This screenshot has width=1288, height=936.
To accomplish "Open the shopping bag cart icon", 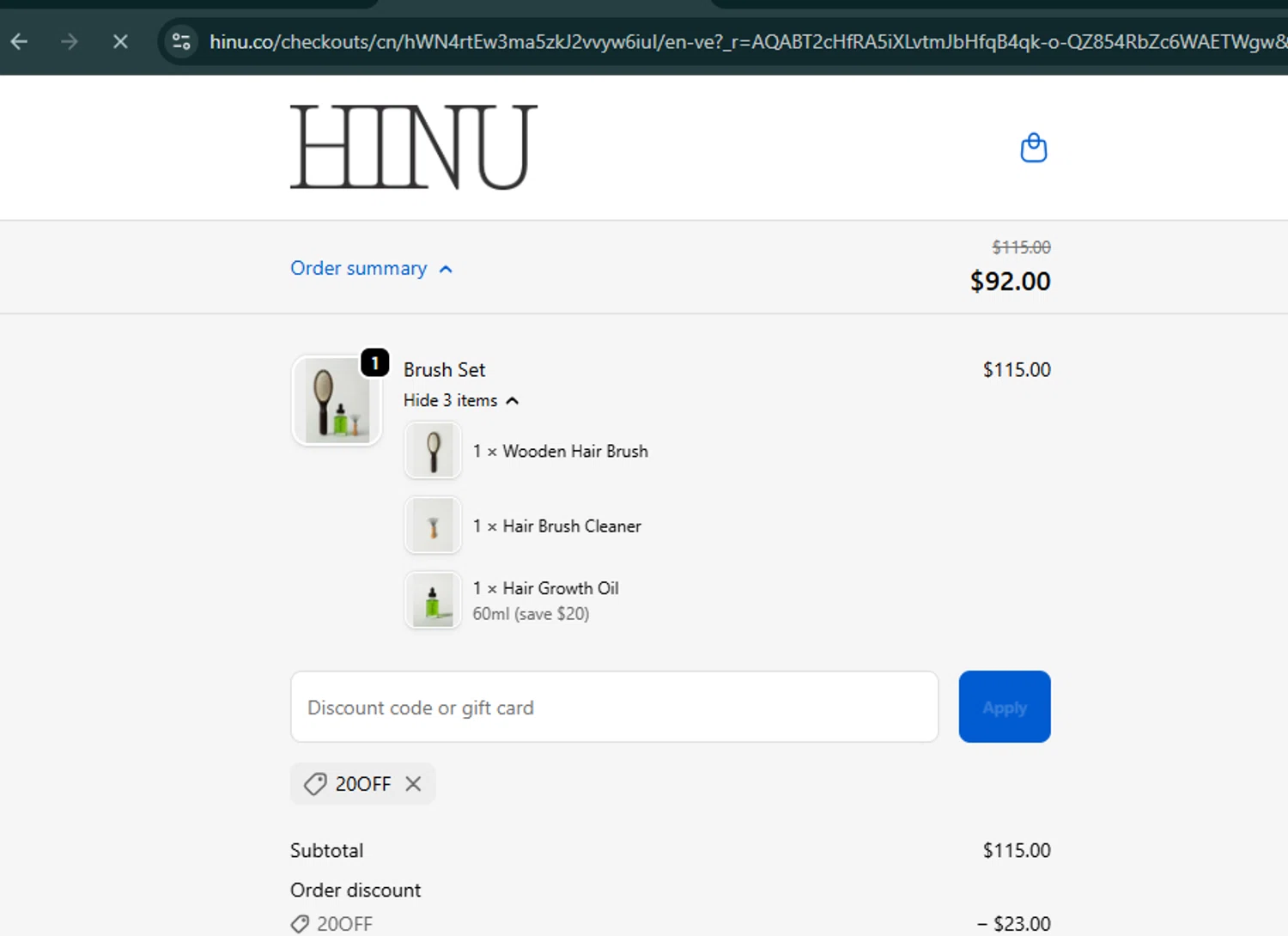I will [x=1033, y=148].
